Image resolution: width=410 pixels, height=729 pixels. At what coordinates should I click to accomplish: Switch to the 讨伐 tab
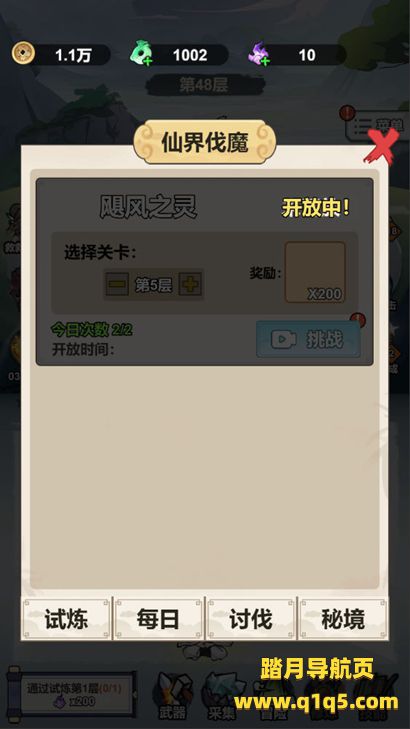251,619
